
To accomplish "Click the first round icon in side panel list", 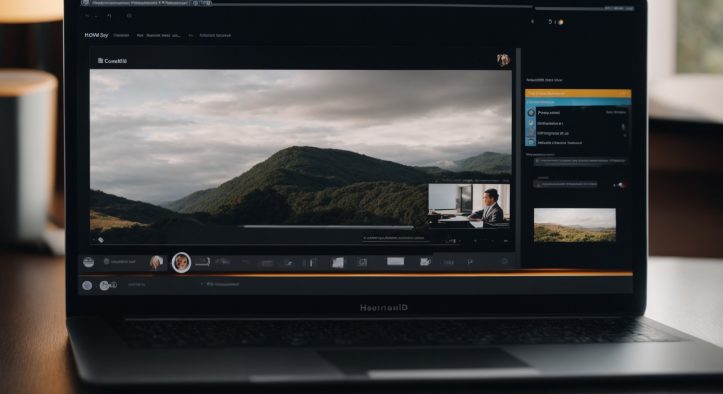I will (531, 113).
